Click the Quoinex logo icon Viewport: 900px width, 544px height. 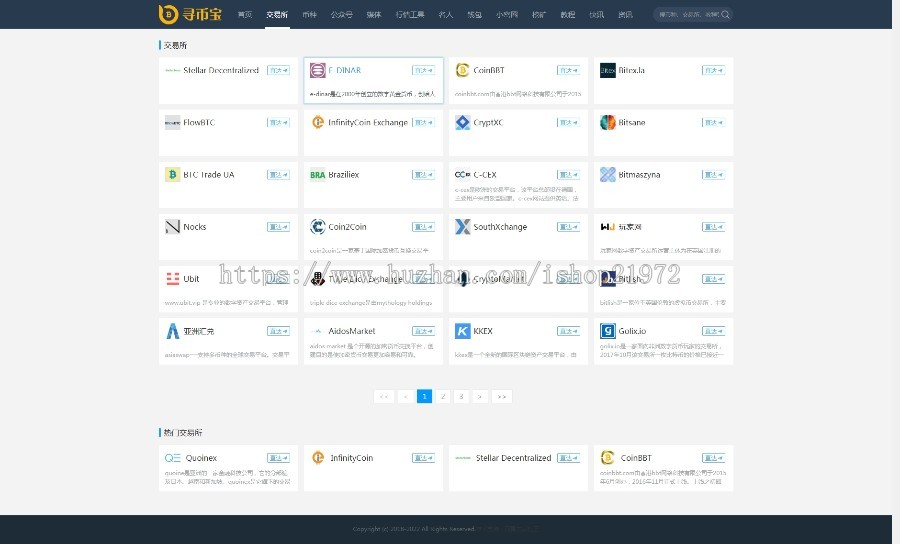(x=172, y=458)
